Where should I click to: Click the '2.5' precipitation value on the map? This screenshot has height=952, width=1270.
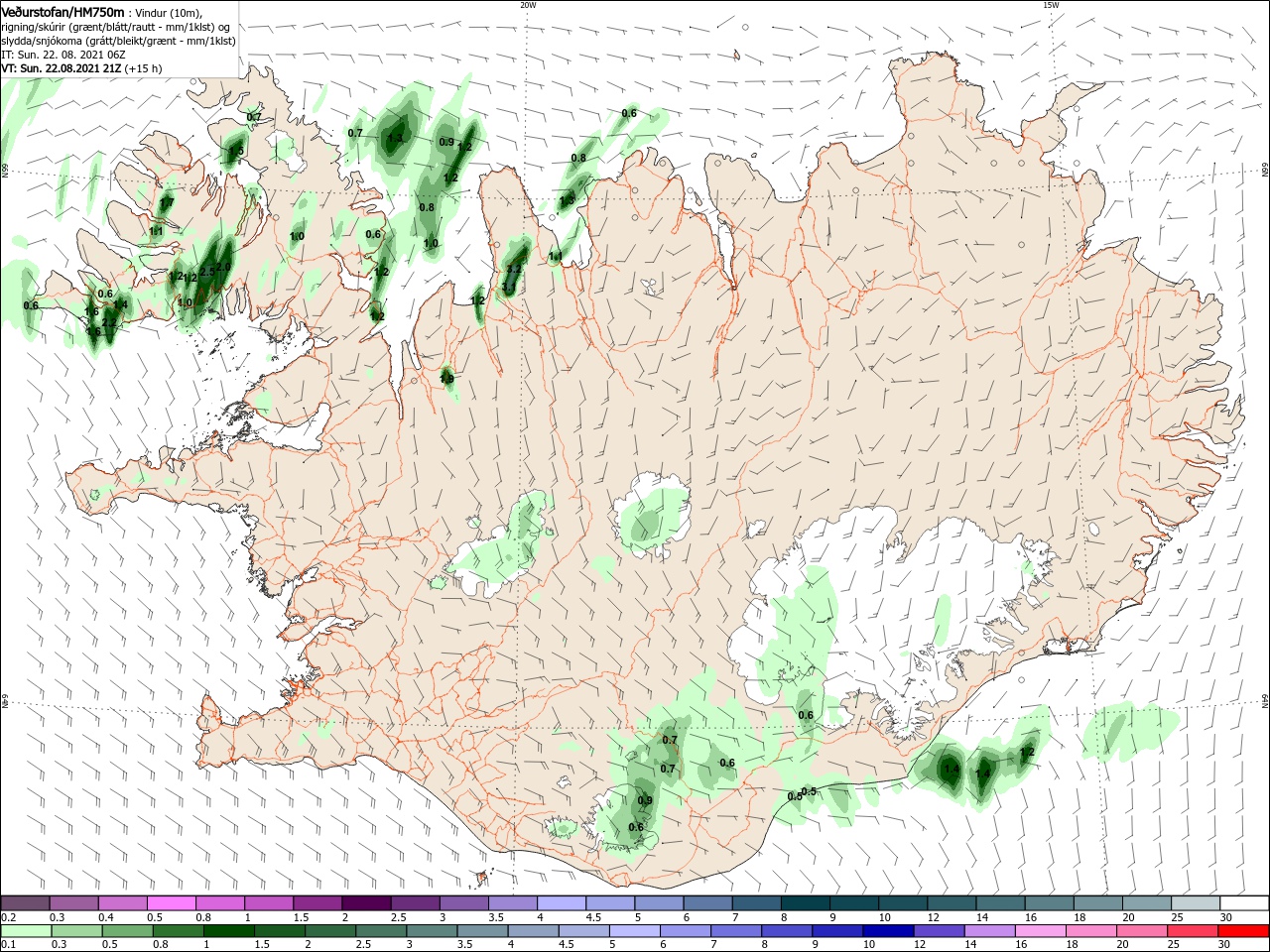pos(207,271)
